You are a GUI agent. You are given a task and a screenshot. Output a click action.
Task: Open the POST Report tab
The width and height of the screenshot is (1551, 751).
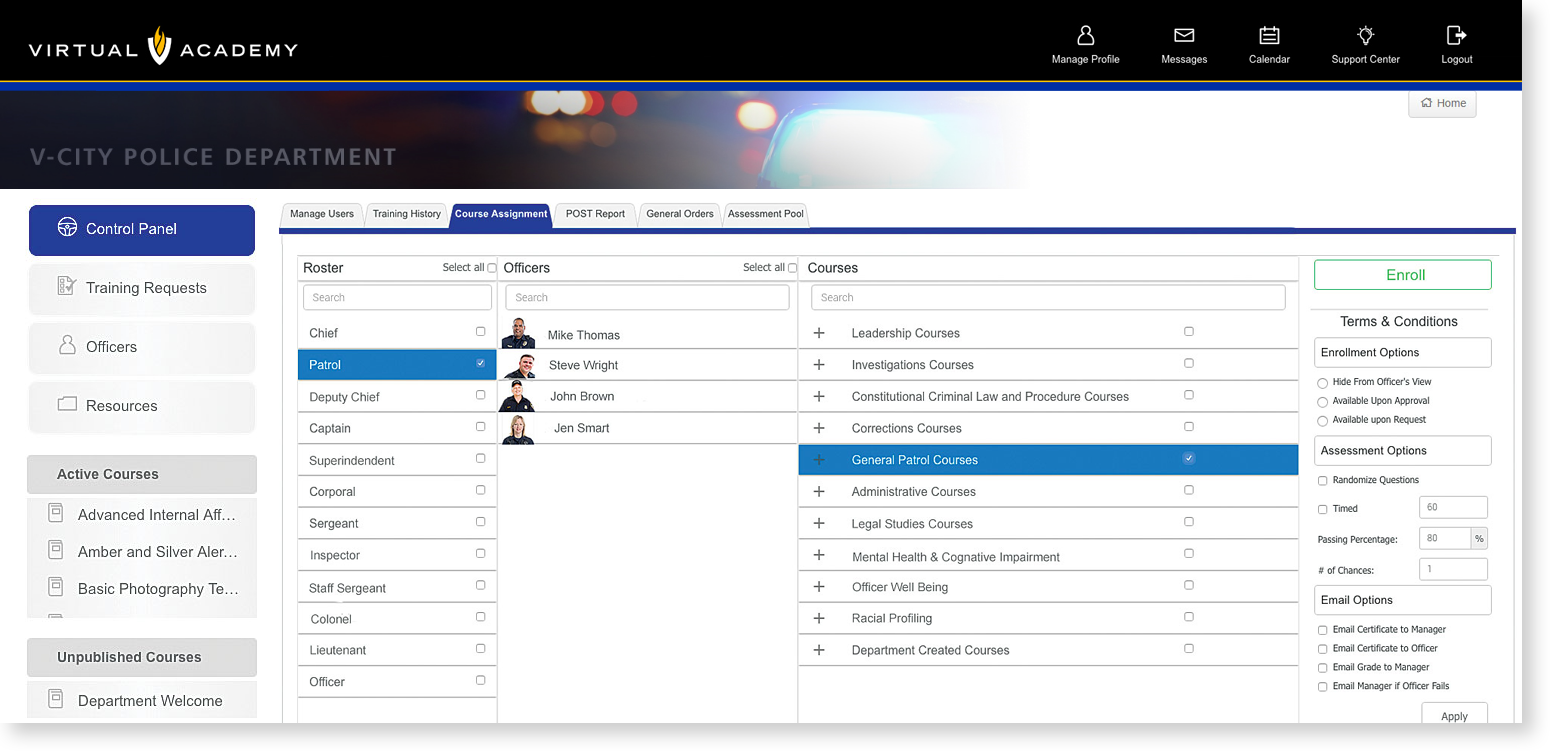tap(595, 214)
